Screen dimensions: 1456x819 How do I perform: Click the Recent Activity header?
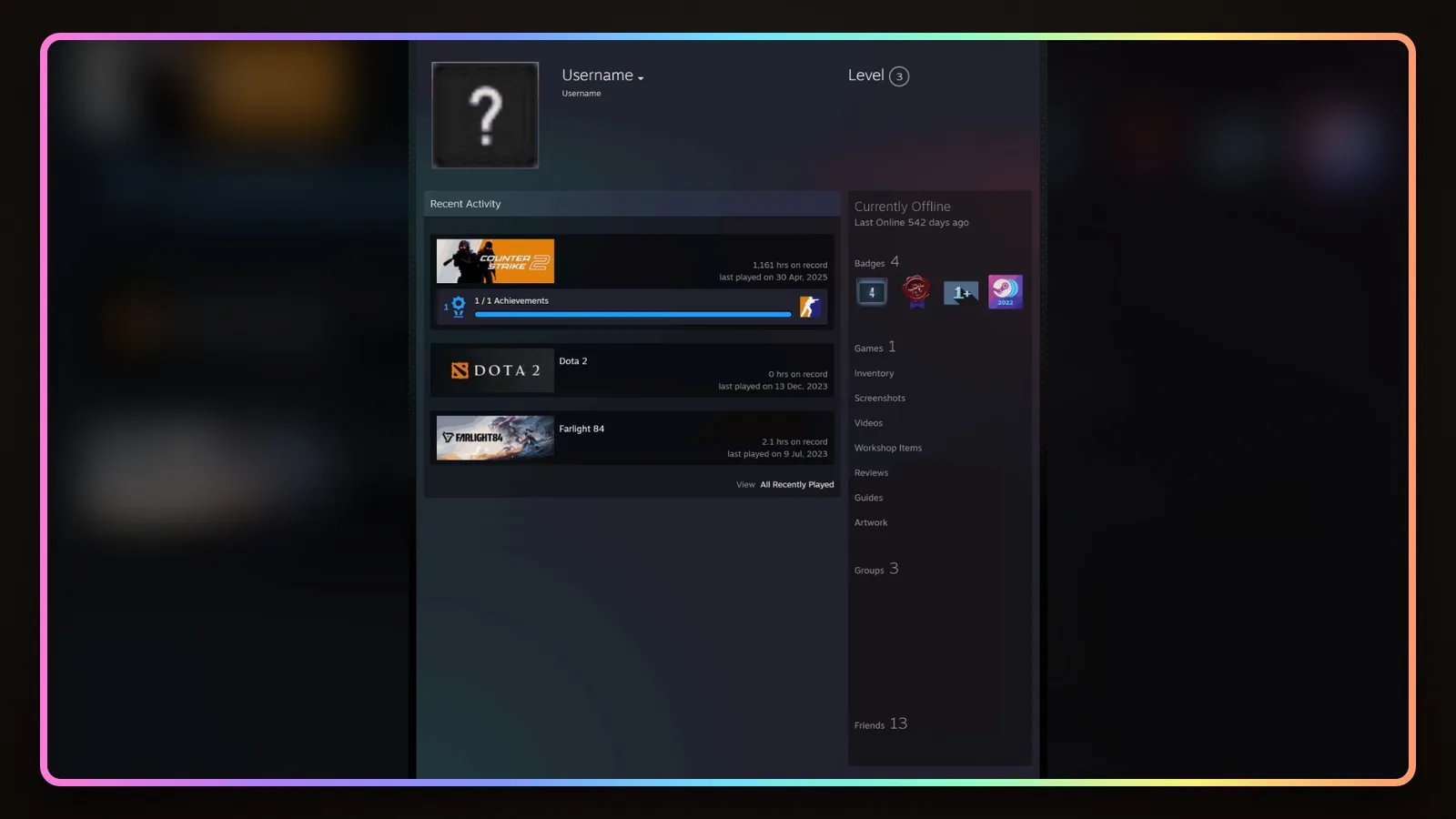632,204
